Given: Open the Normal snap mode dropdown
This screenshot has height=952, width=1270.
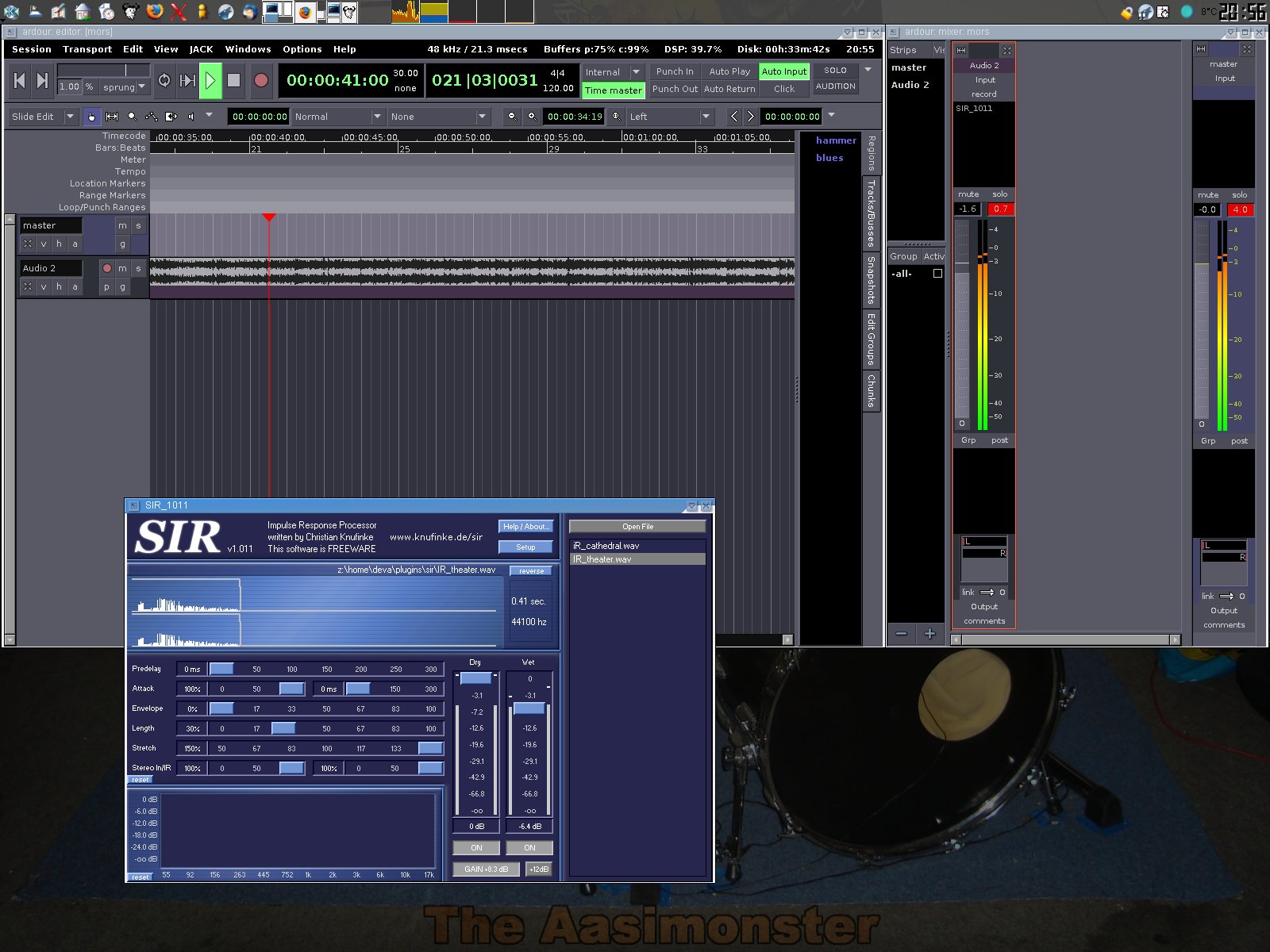Looking at the screenshot, I should [338, 117].
